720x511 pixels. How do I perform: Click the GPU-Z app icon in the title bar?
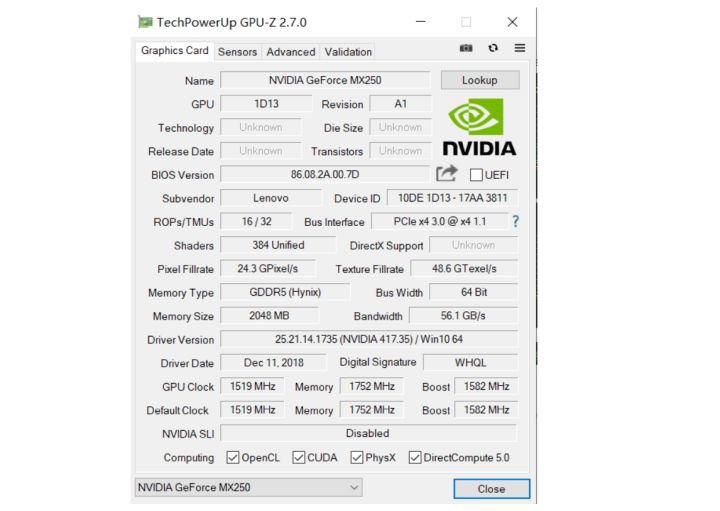(x=145, y=22)
